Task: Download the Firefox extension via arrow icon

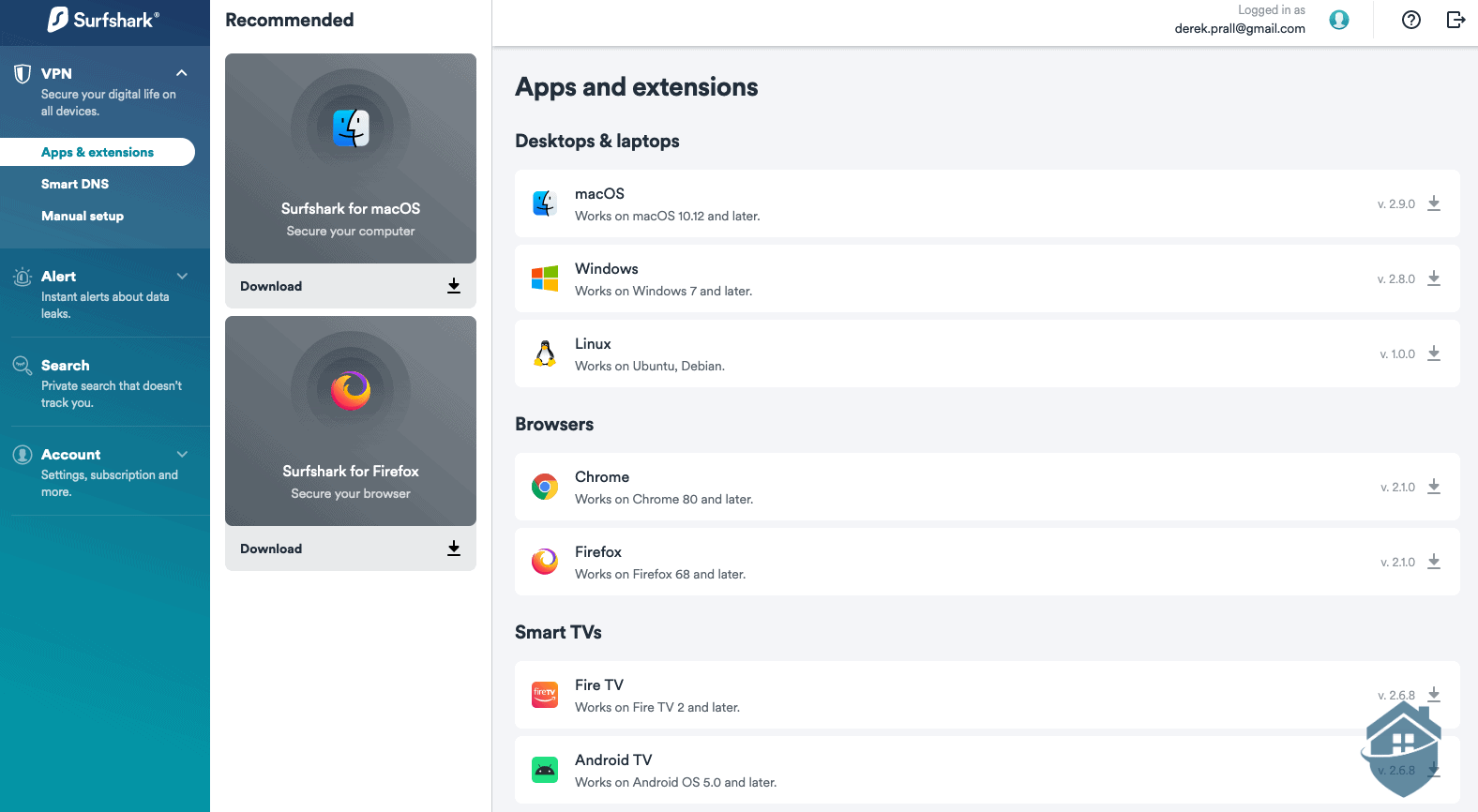Action: [1434, 562]
